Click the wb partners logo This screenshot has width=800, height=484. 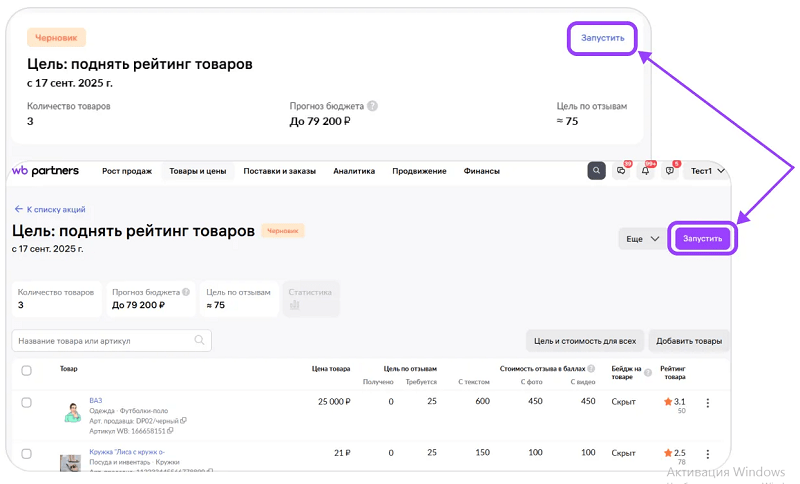(45, 171)
